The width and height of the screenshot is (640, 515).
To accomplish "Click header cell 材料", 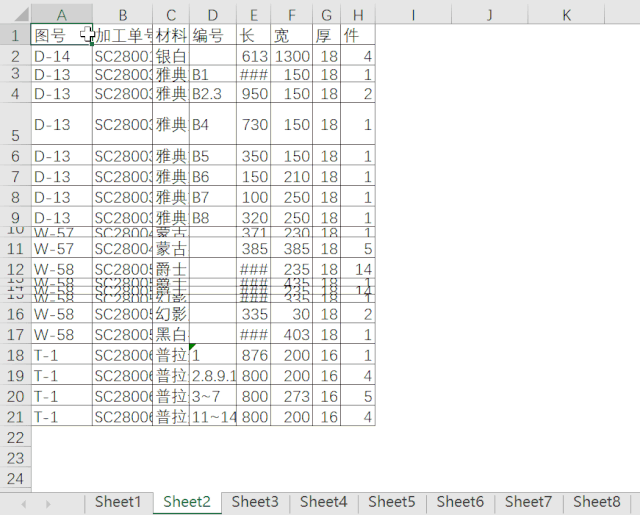I will 171,35.
